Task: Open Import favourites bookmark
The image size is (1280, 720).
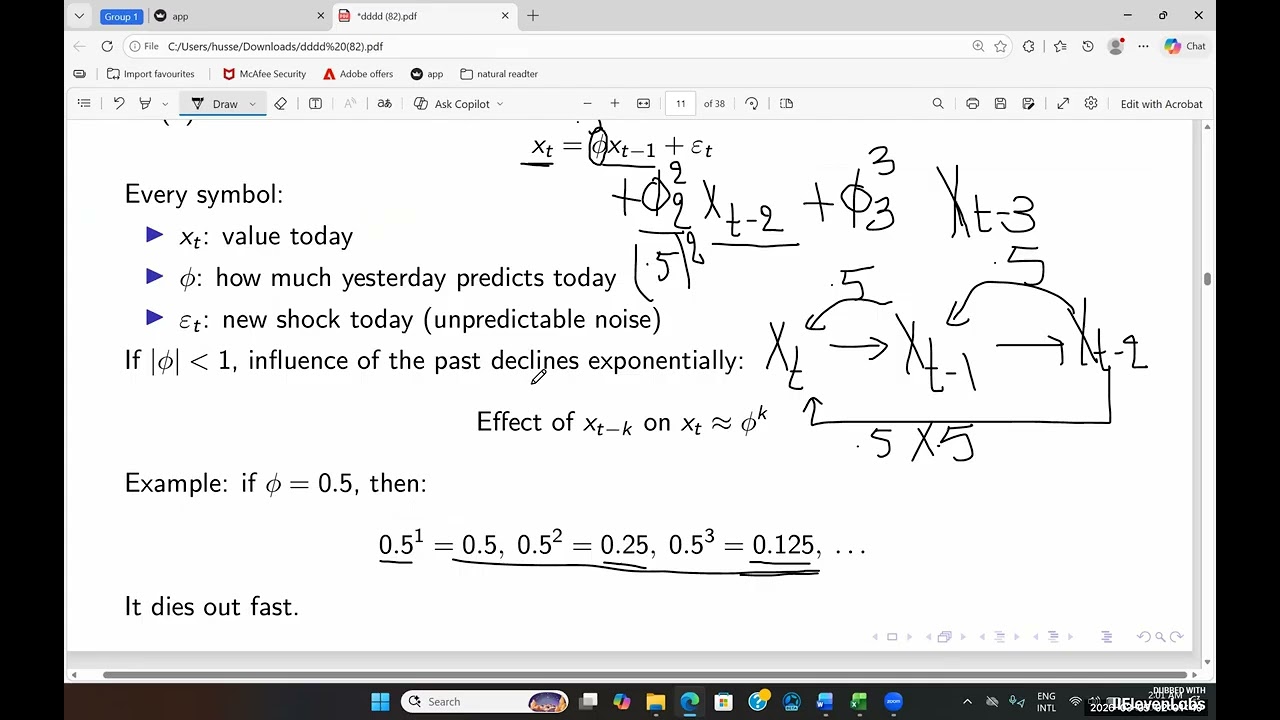Action: (x=151, y=74)
